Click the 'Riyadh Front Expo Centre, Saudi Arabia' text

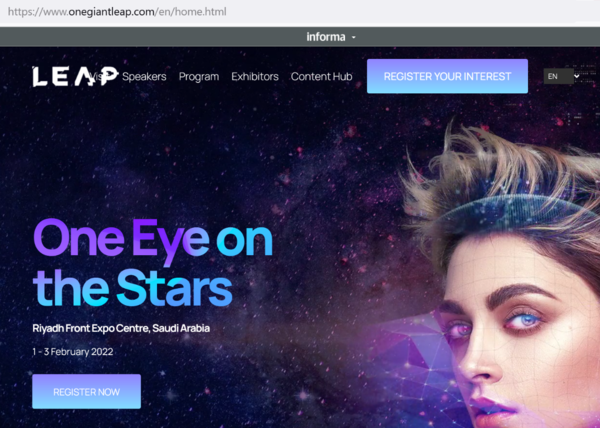(121, 328)
